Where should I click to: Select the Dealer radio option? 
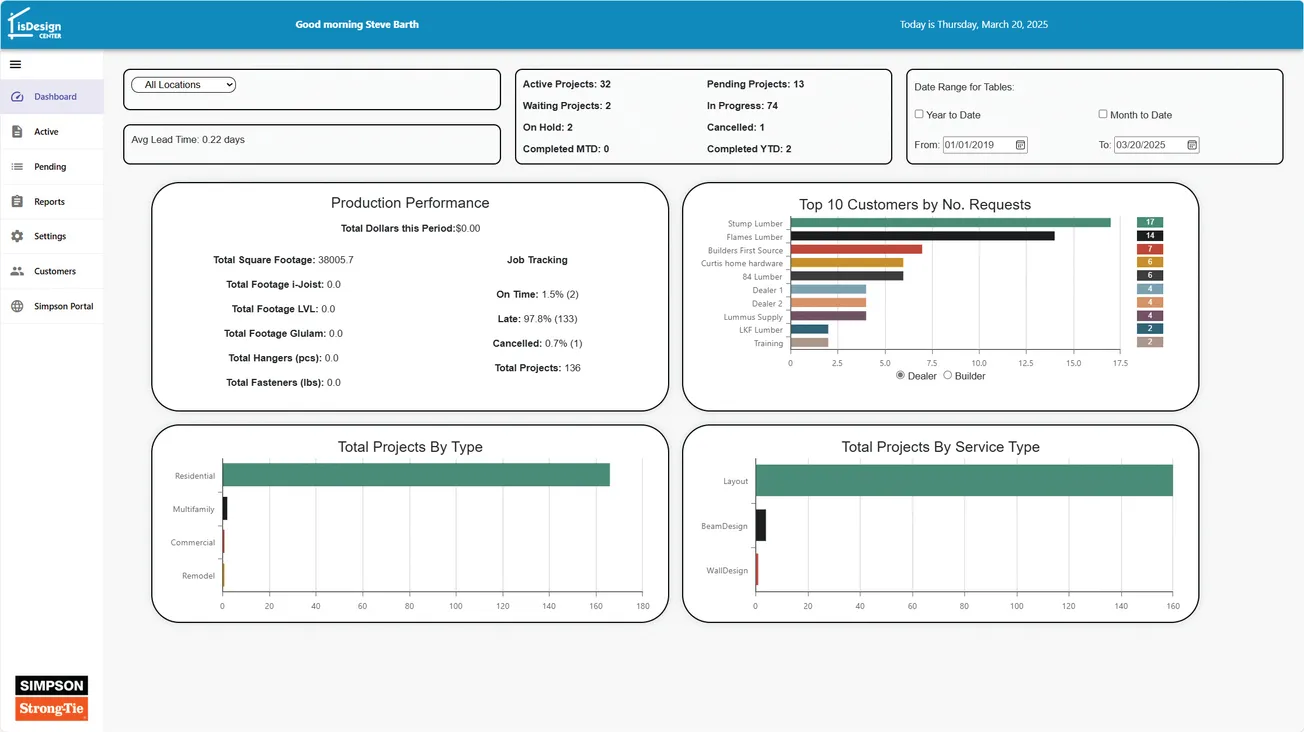click(x=899, y=376)
